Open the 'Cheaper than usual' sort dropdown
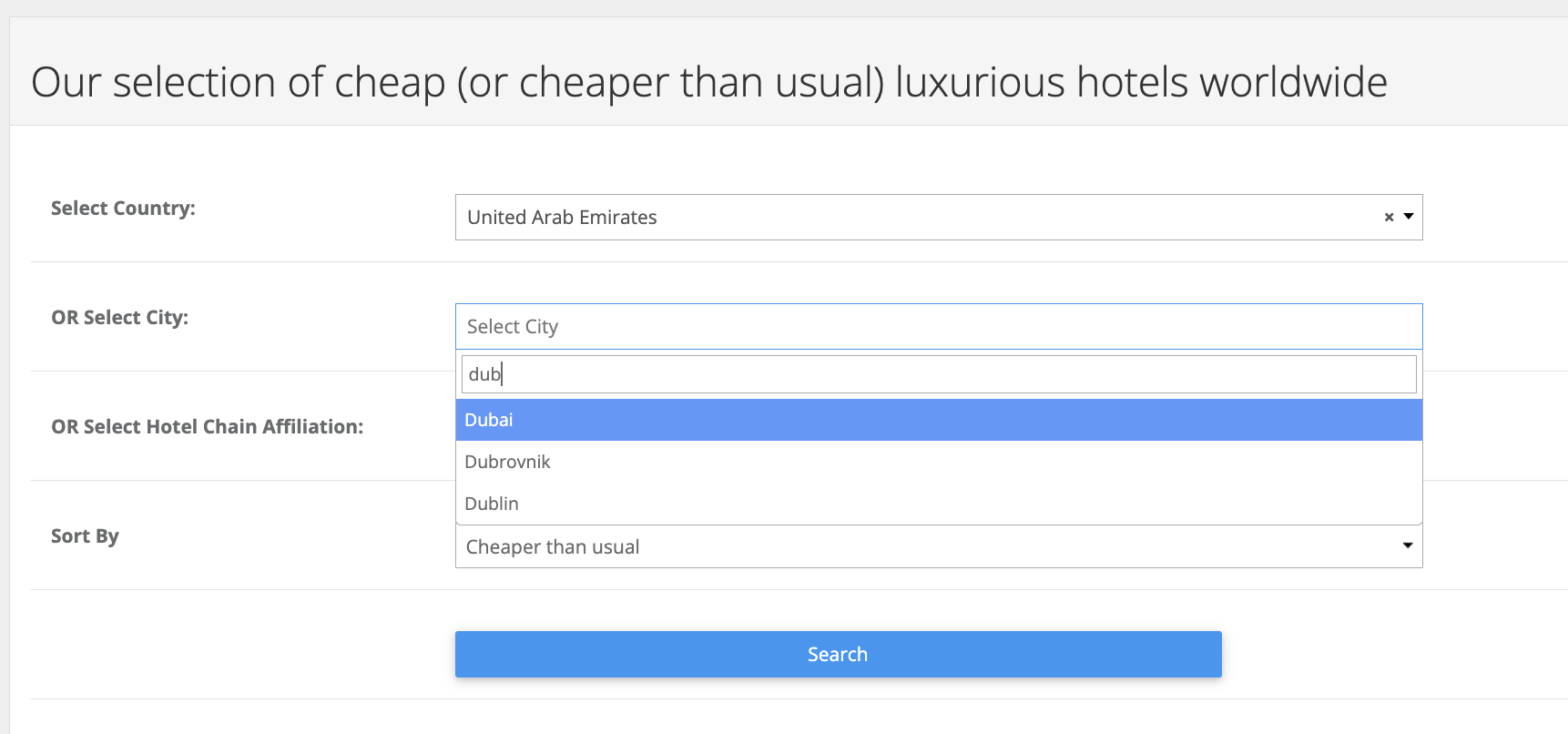This screenshot has width=1568, height=734. [x=939, y=546]
